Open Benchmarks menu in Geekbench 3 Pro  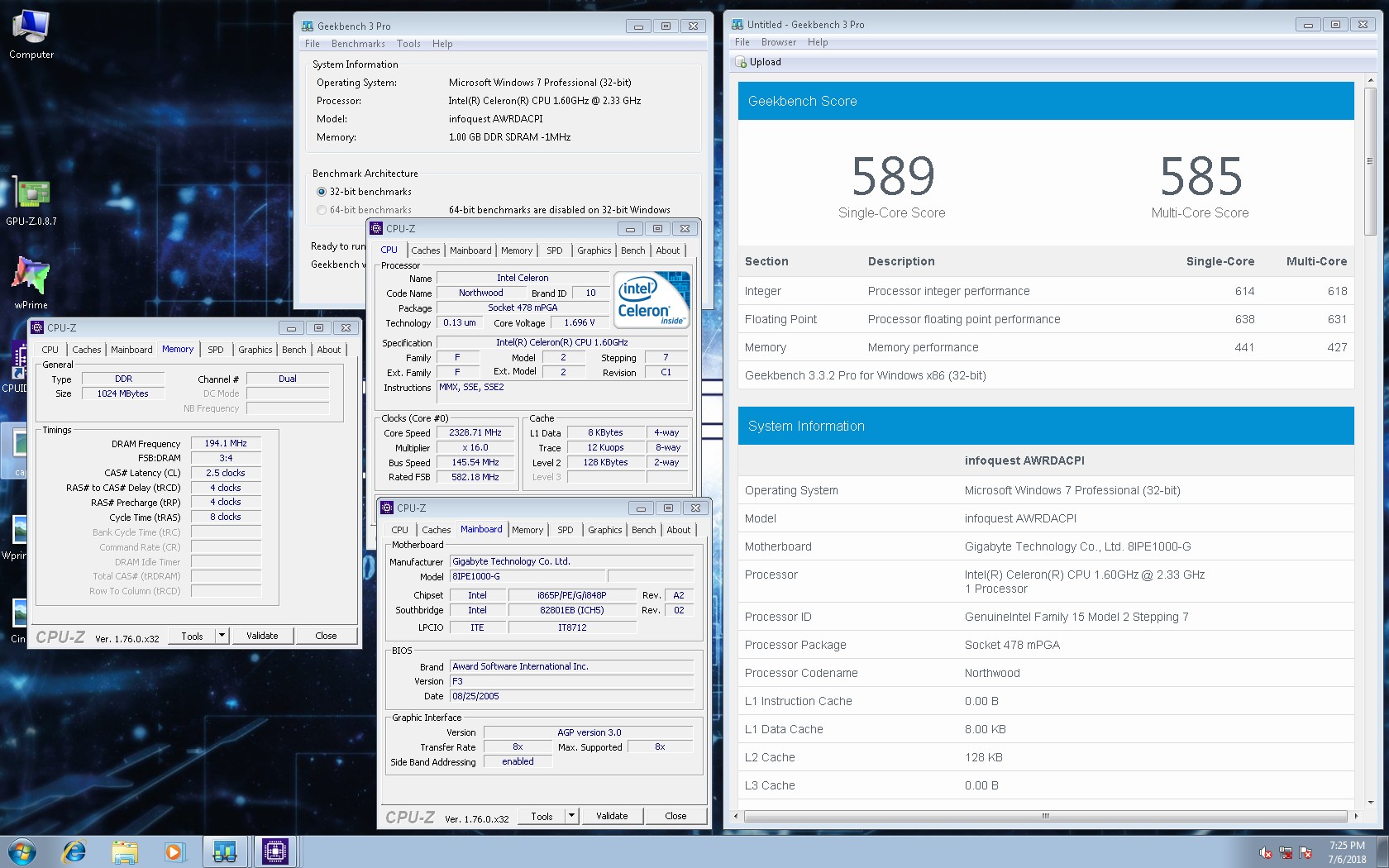358,44
